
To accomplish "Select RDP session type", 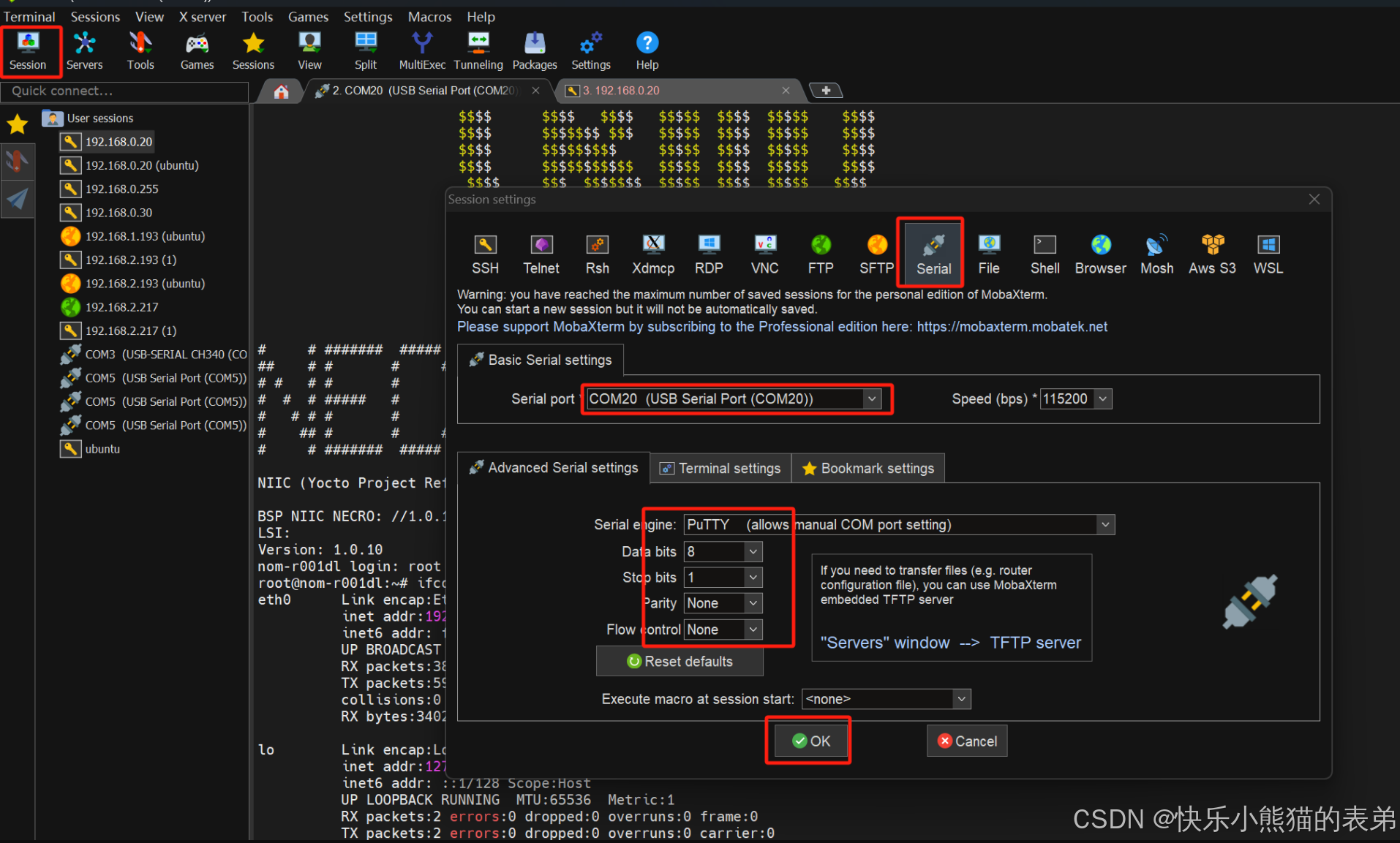I will click(x=709, y=254).
